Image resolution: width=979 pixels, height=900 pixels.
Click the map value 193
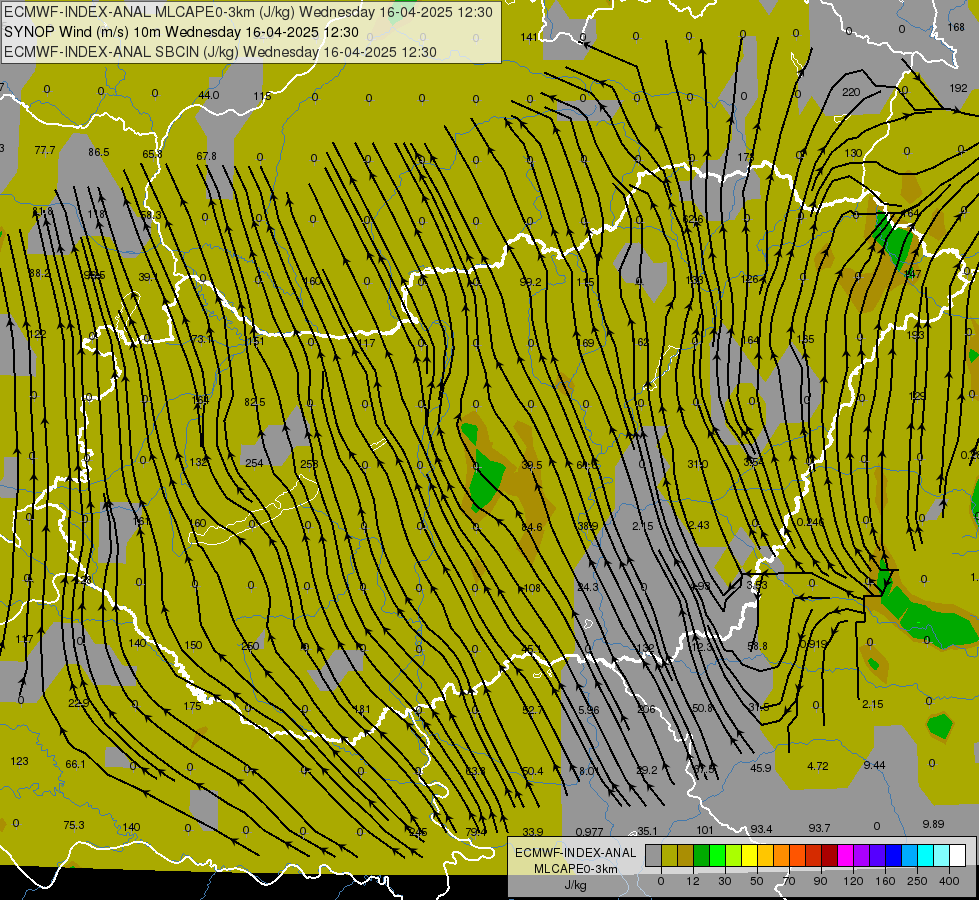click(x=915, y=335)
